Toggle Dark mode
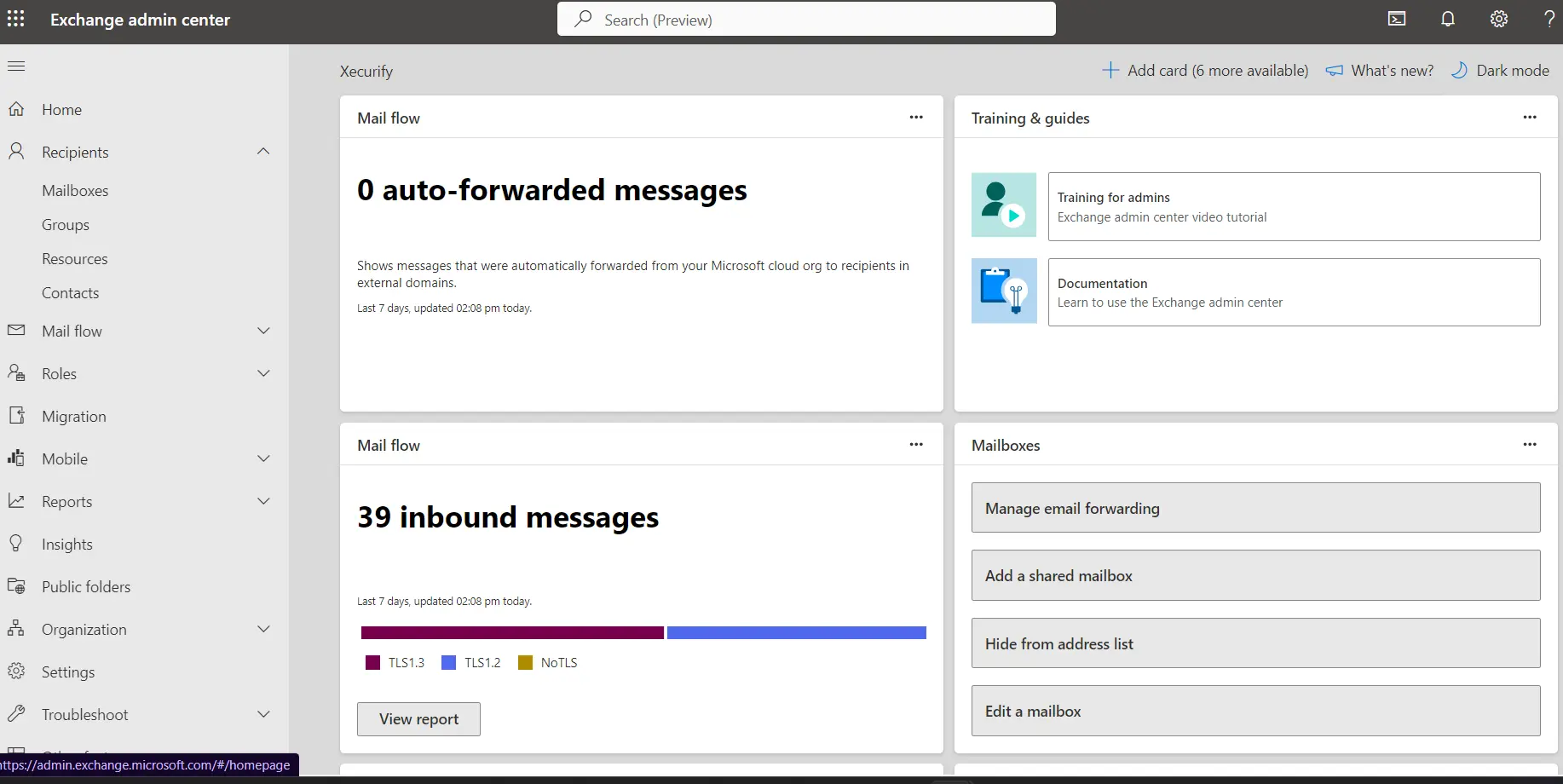Screen dimensions: 1563x784 pyautogui.click(x=1501, y=70)
